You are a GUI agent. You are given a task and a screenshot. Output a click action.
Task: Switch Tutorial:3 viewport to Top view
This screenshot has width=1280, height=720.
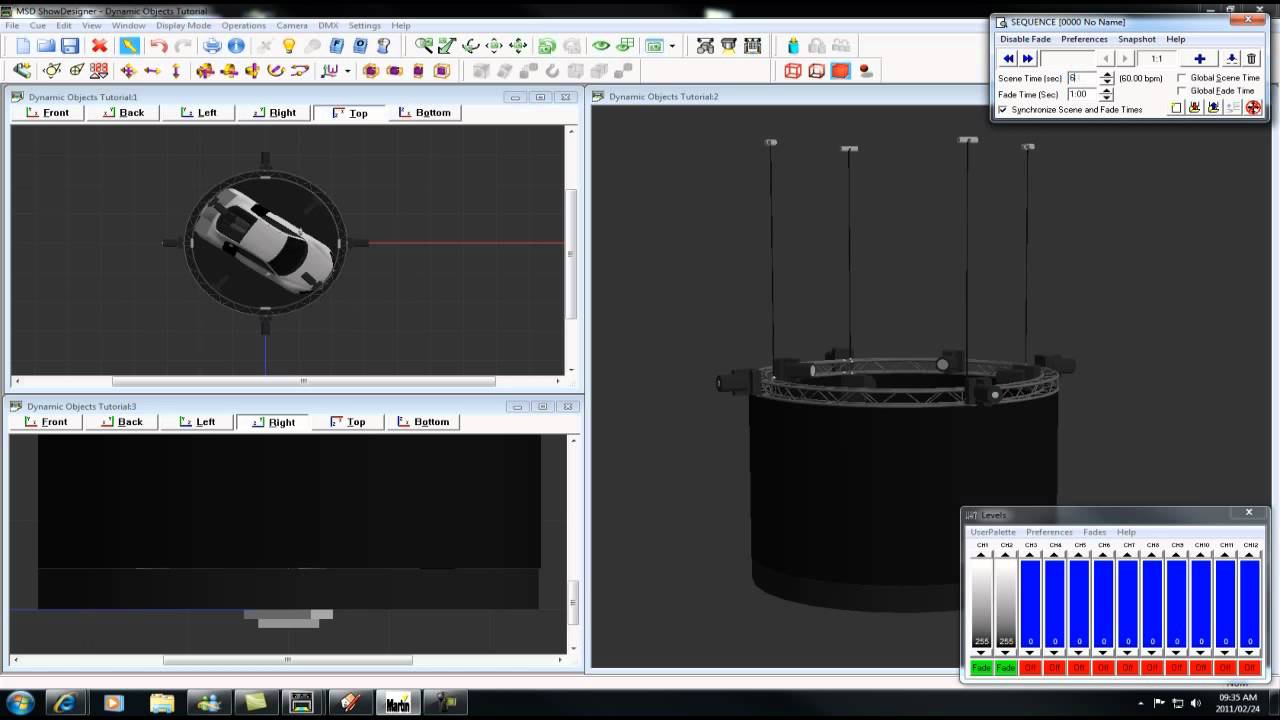[x=348, y=422]
